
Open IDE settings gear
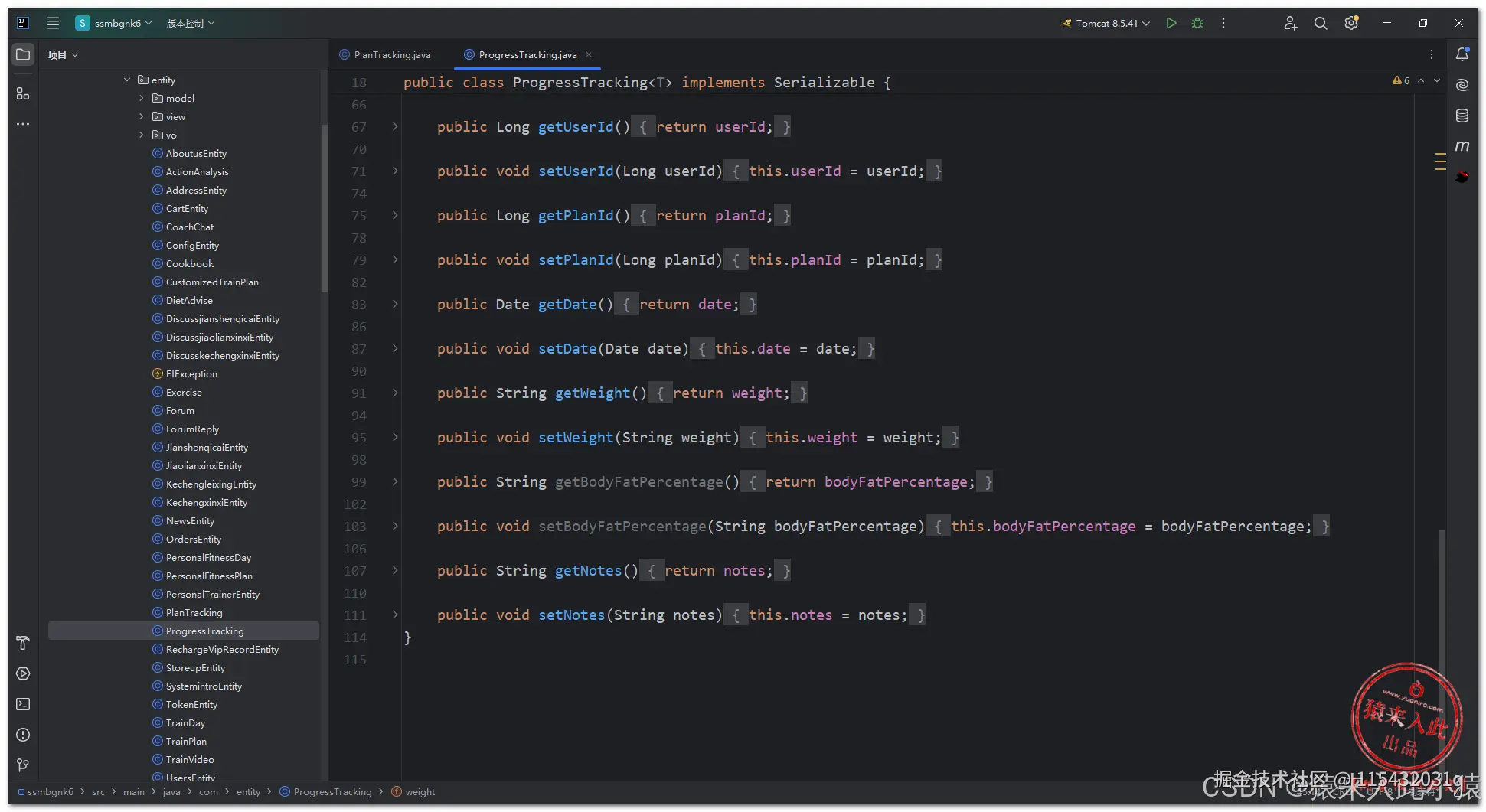coord(1351,23)
